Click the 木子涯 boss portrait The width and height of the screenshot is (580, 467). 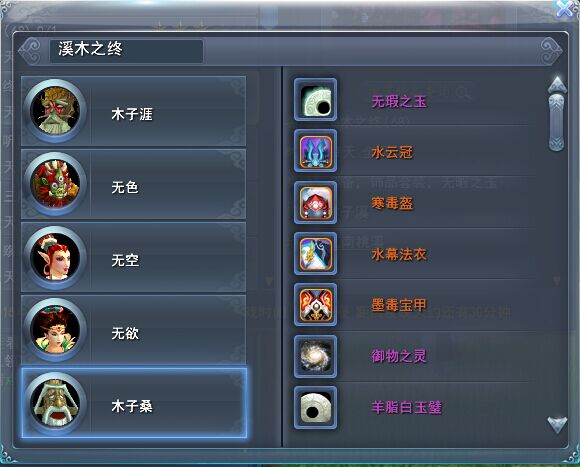(55, 111)
